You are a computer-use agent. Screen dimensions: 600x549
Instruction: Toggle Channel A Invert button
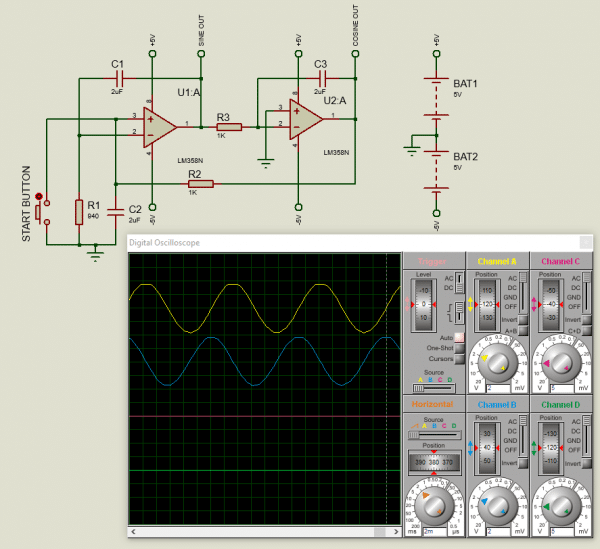(523, 320)
